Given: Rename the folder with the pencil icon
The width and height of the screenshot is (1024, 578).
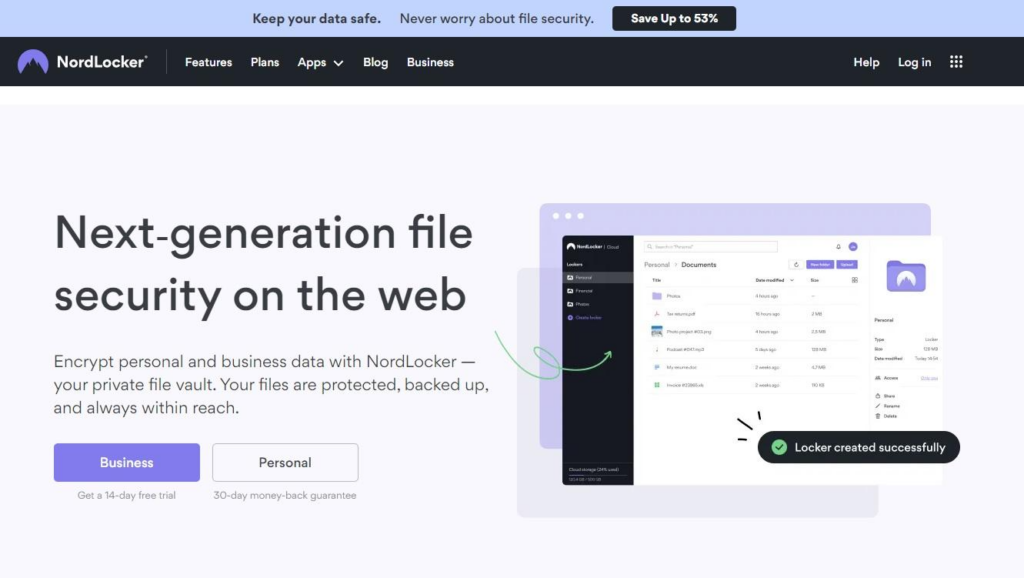Looking at the screenshot, I should pos(878,406).
